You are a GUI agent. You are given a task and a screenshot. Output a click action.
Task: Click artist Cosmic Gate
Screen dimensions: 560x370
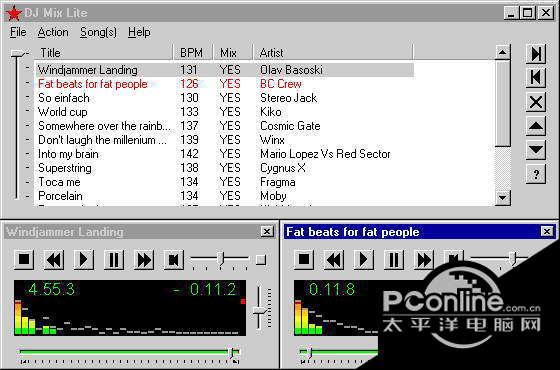point(290,126)
